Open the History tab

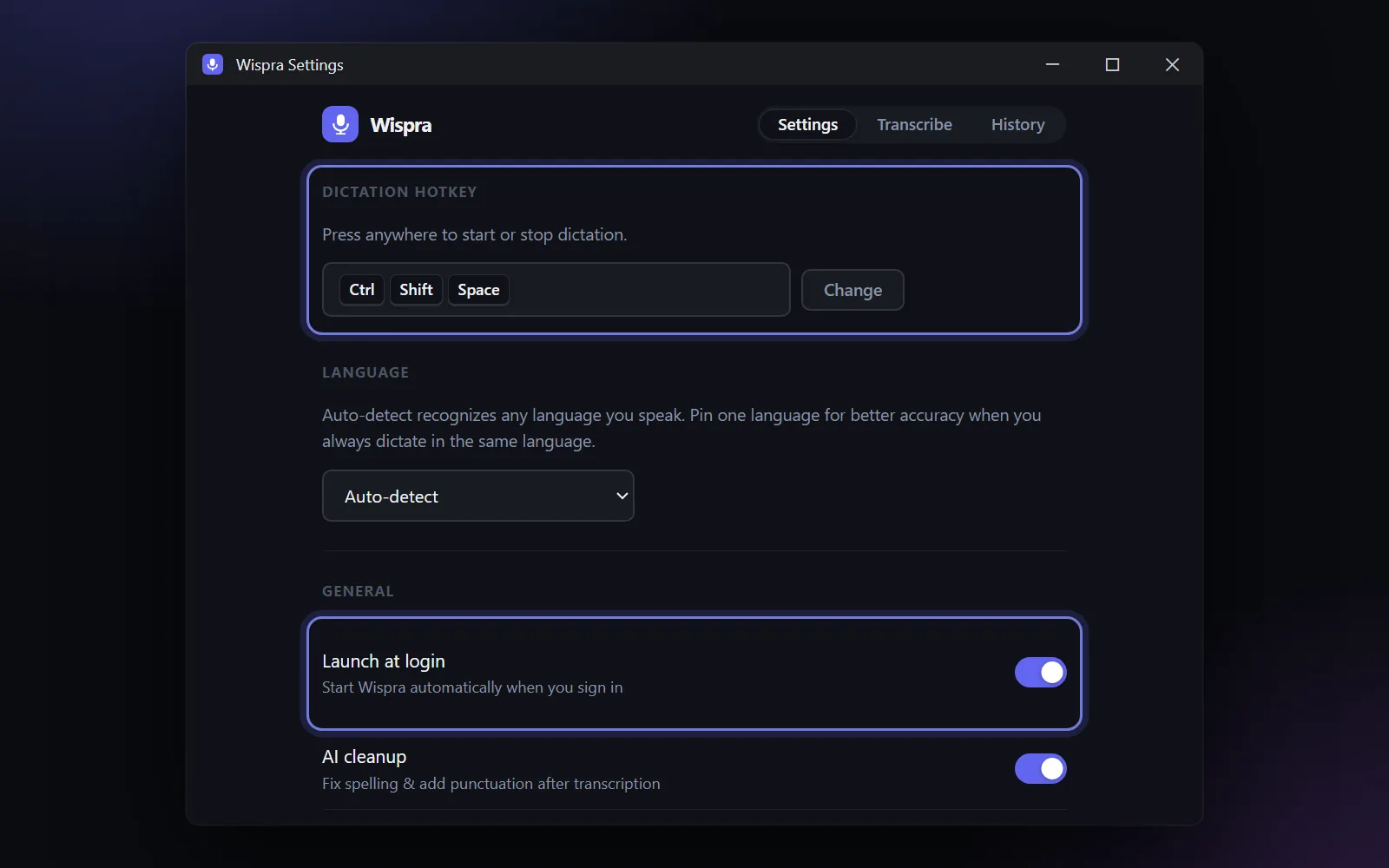click(1017, 124)
